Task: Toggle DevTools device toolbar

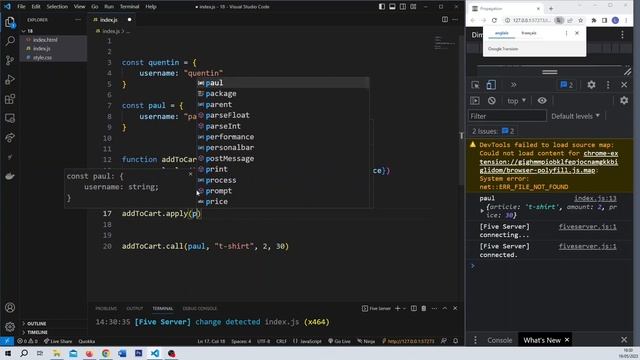Action: click(491, 85)
